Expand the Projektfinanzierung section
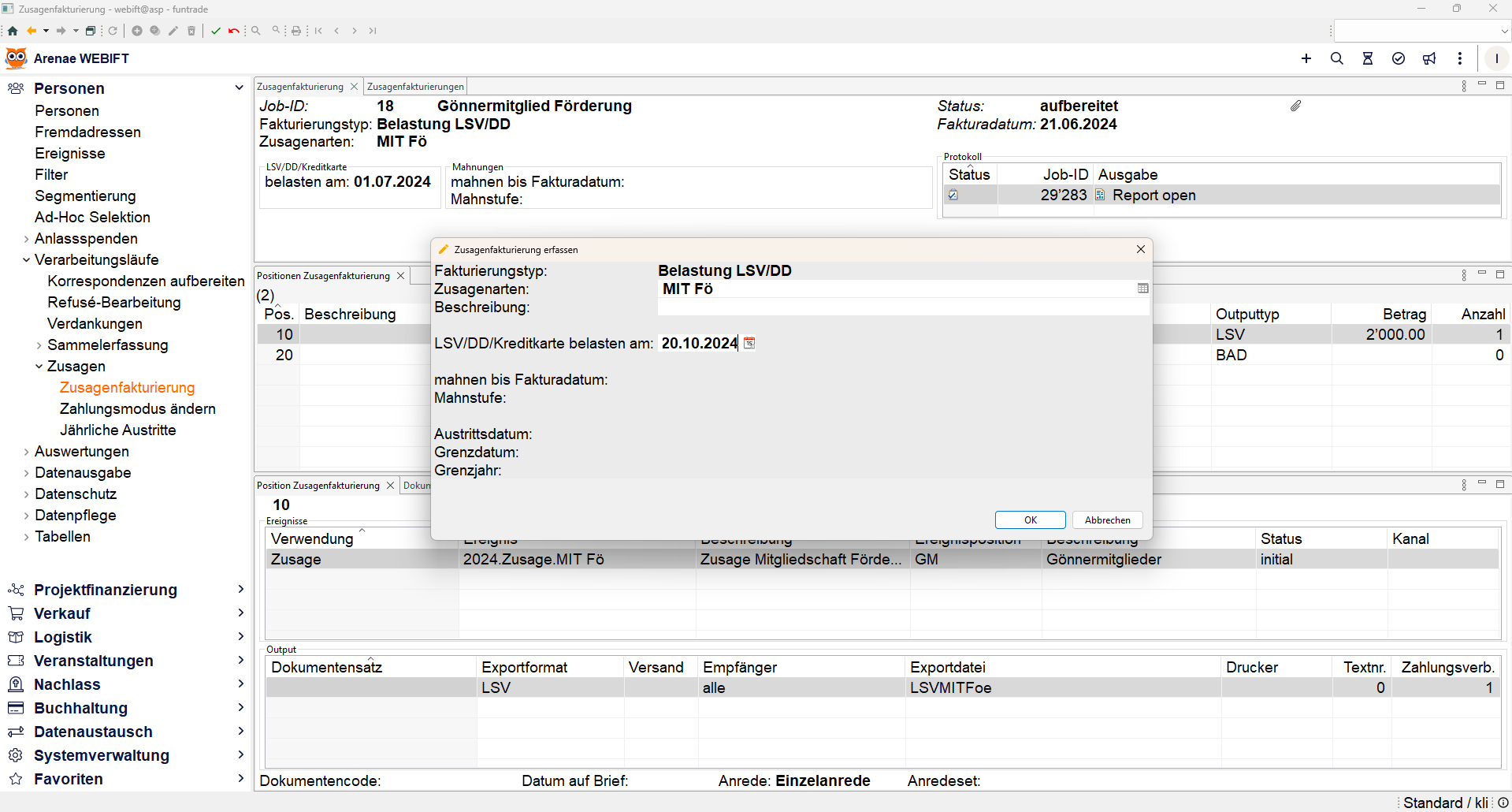Screen dimensions: 1512x812 tap(240, 590)
